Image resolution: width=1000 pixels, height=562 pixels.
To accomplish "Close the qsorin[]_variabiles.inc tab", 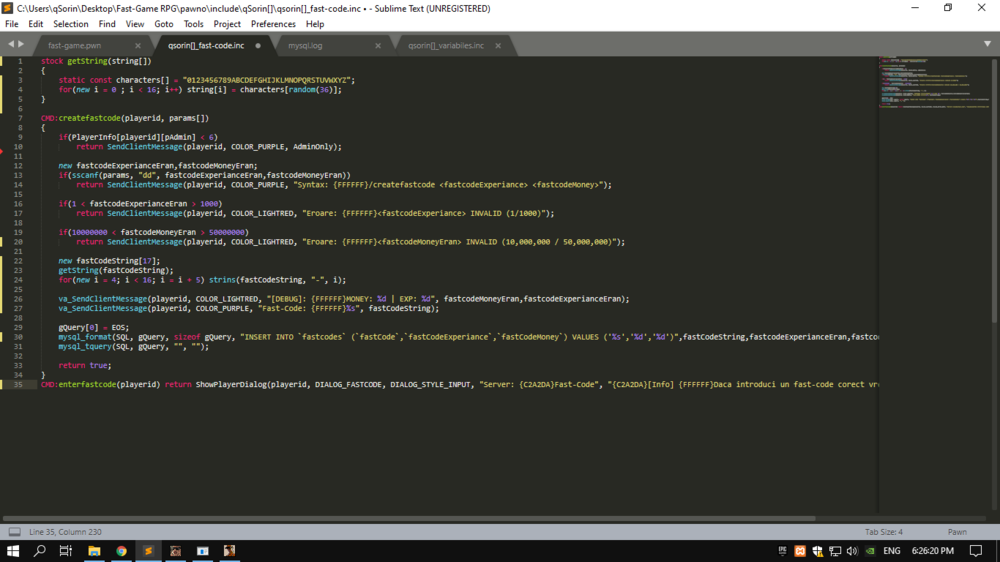I will (x=498, y=46).
